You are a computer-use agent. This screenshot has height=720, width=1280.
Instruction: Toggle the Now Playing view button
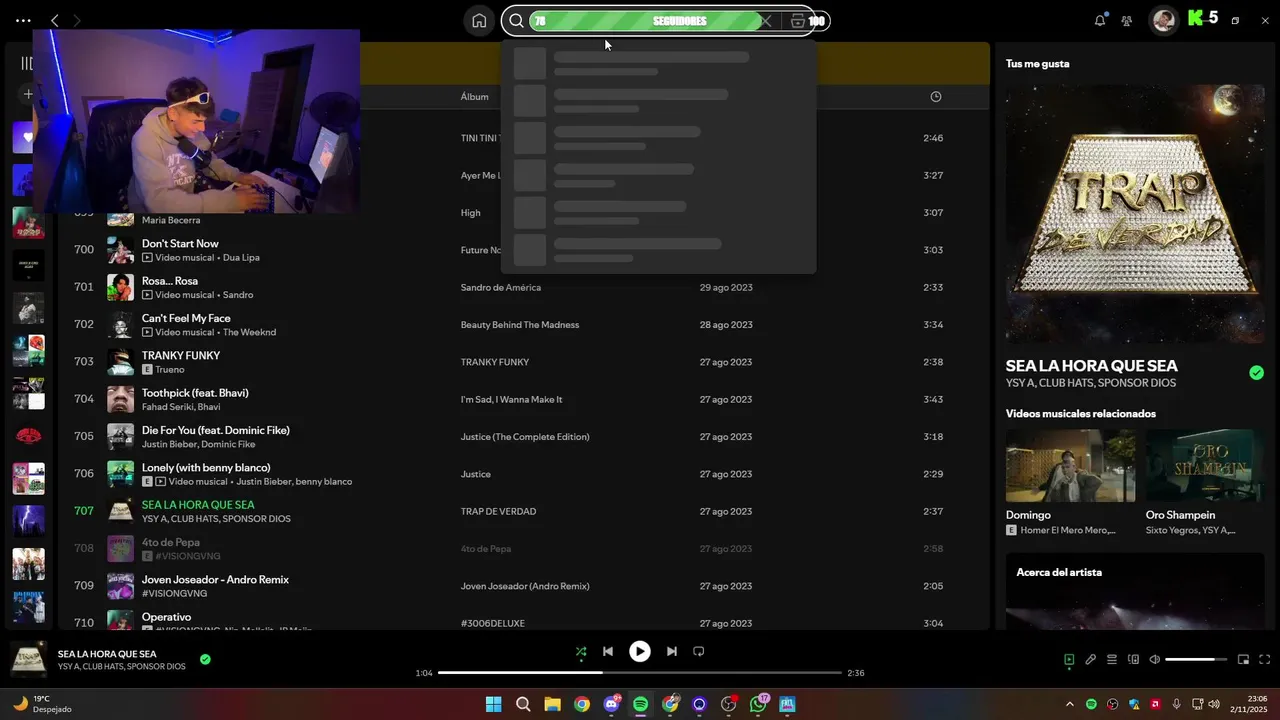1069,659
